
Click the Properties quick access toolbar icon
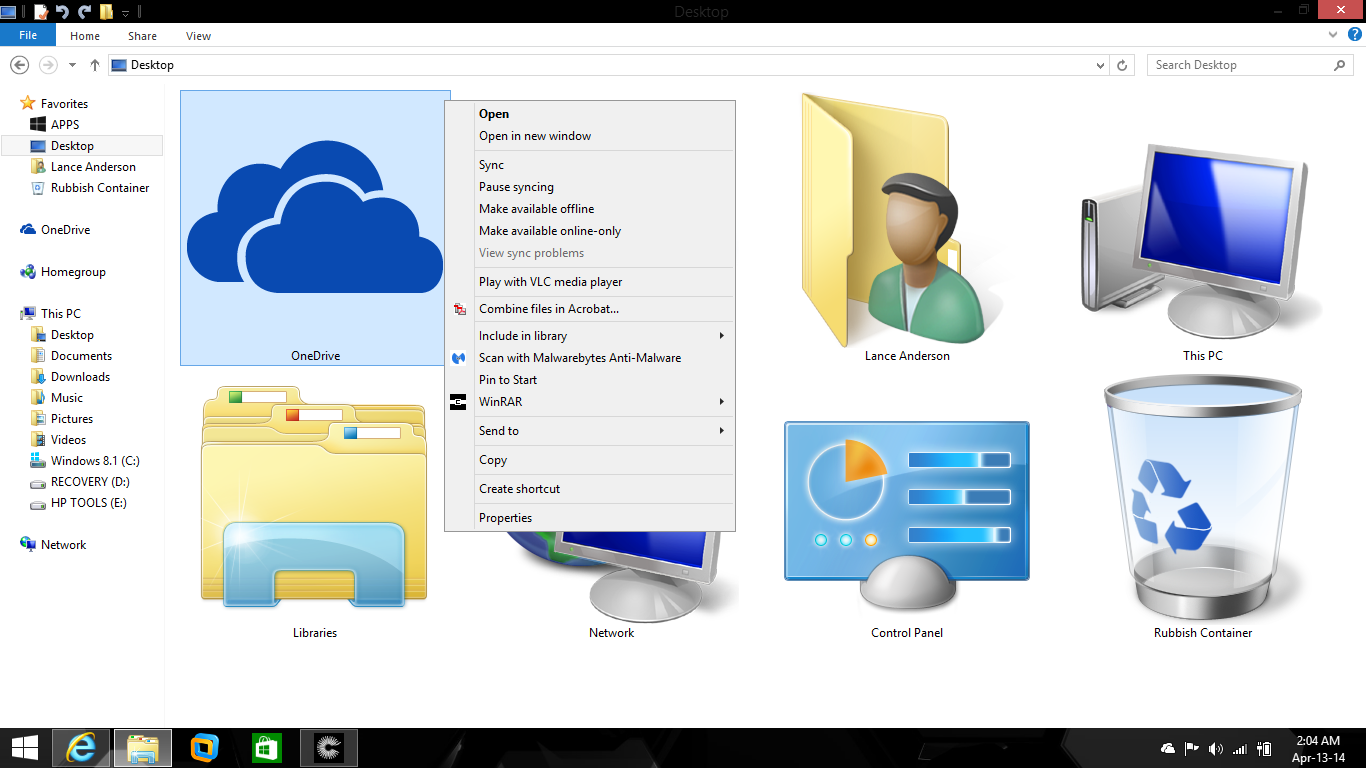click(41, 12)
